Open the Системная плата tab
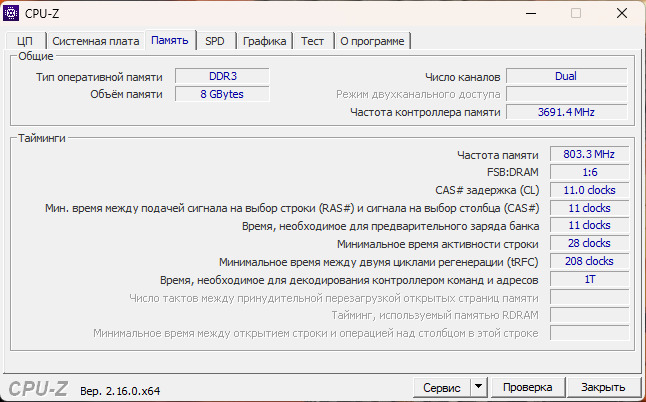 pos(95,41)
